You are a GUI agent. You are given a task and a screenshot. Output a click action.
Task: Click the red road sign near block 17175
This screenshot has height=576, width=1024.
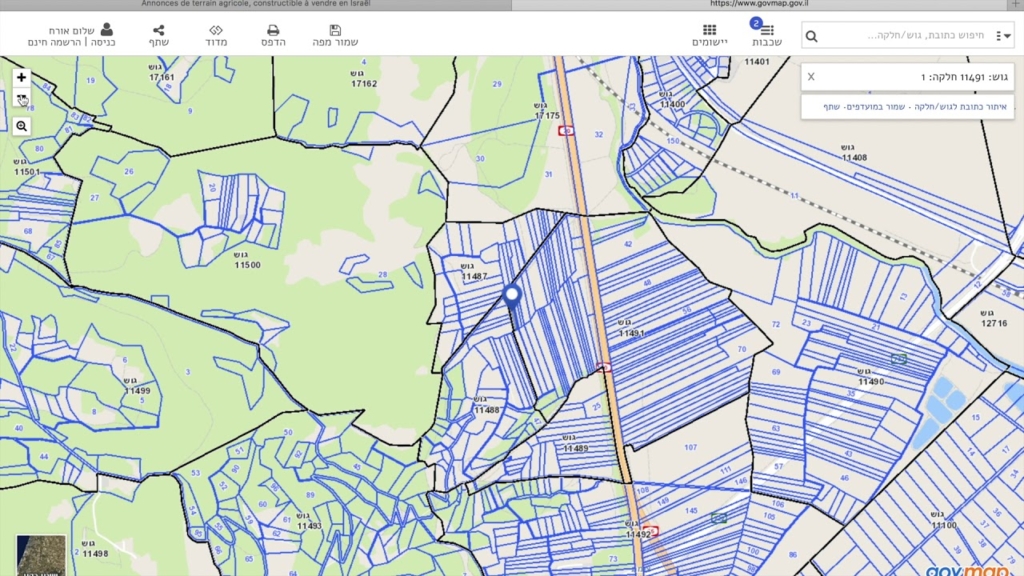click(567, 131)
